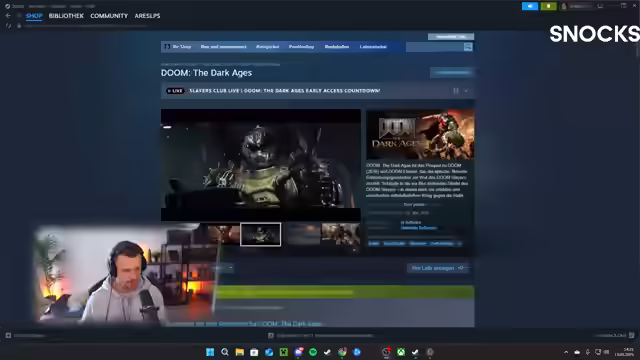Open Spotify from the taskbar
This screenshot has width=640, height=360.
pos(313,352)
